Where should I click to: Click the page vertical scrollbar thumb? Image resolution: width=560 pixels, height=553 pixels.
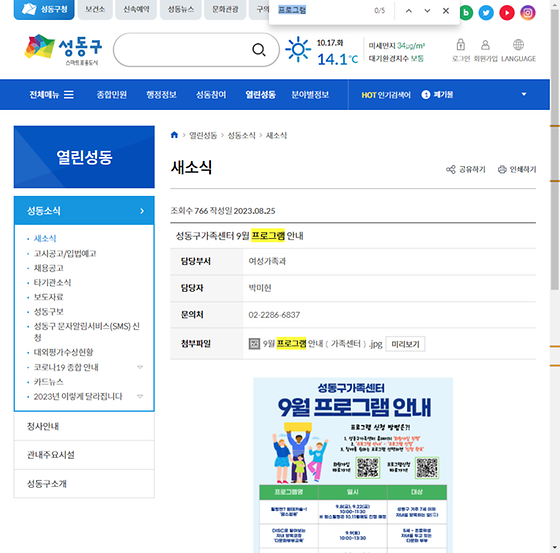555,150
